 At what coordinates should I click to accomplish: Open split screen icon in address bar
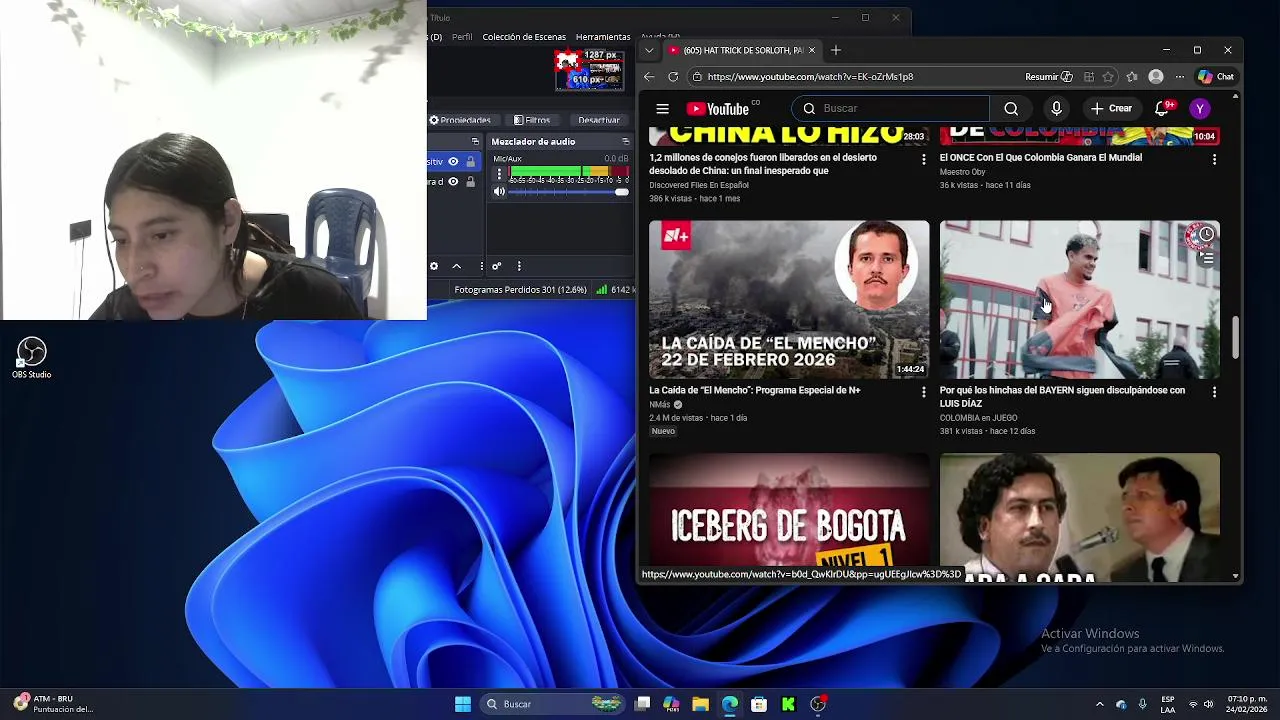click(1088, 76)
